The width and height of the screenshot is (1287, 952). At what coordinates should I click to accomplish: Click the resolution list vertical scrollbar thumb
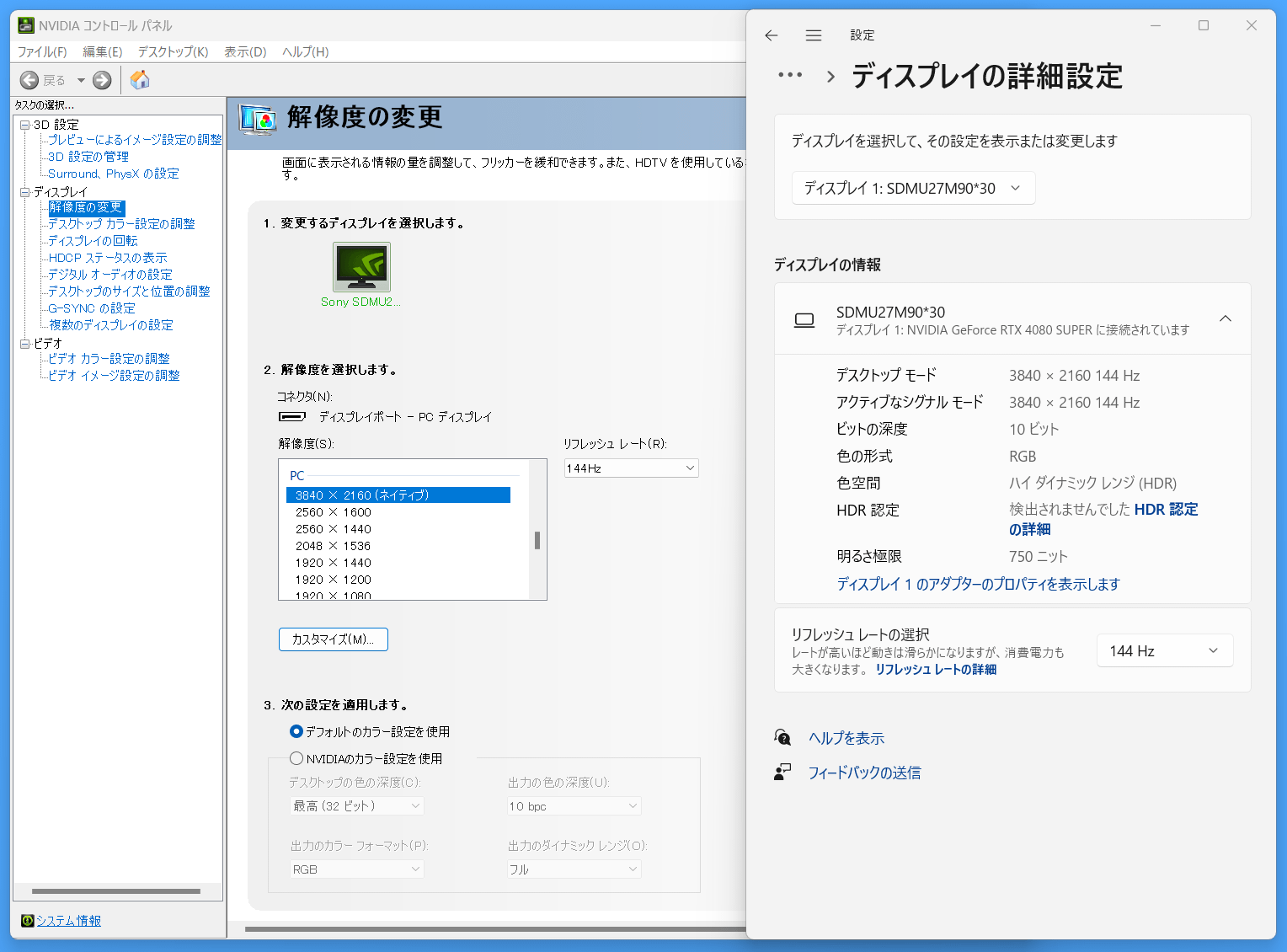click(x=537, y=540)
